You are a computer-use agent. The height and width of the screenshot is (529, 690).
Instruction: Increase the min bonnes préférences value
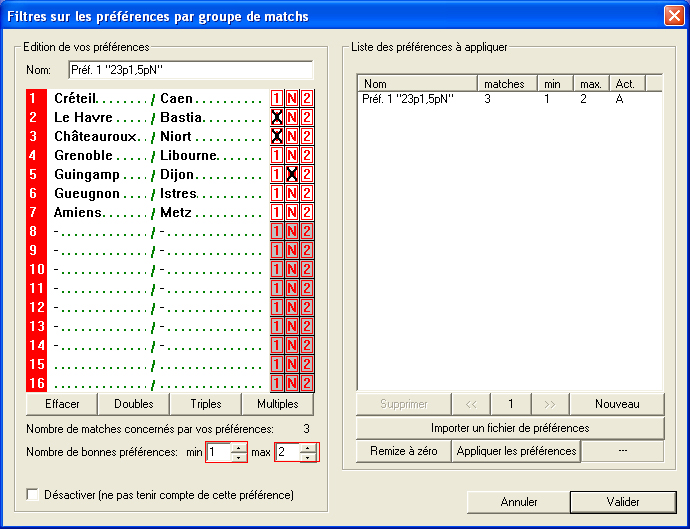pos(239,448)
